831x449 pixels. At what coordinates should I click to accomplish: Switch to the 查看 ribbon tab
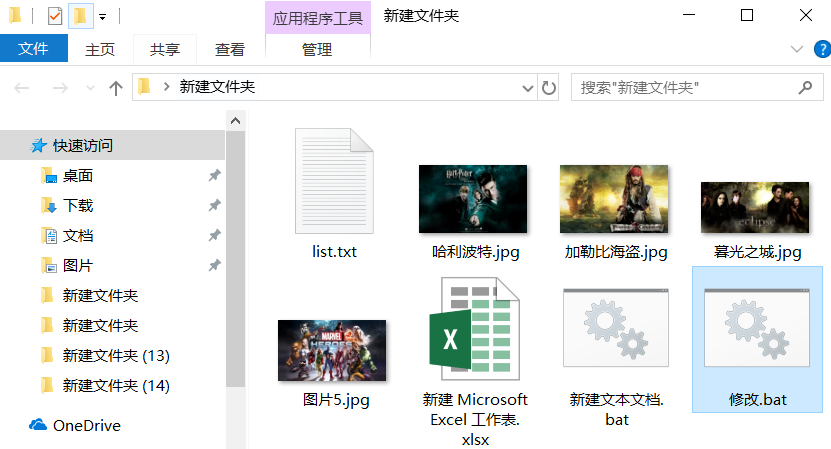229,49
